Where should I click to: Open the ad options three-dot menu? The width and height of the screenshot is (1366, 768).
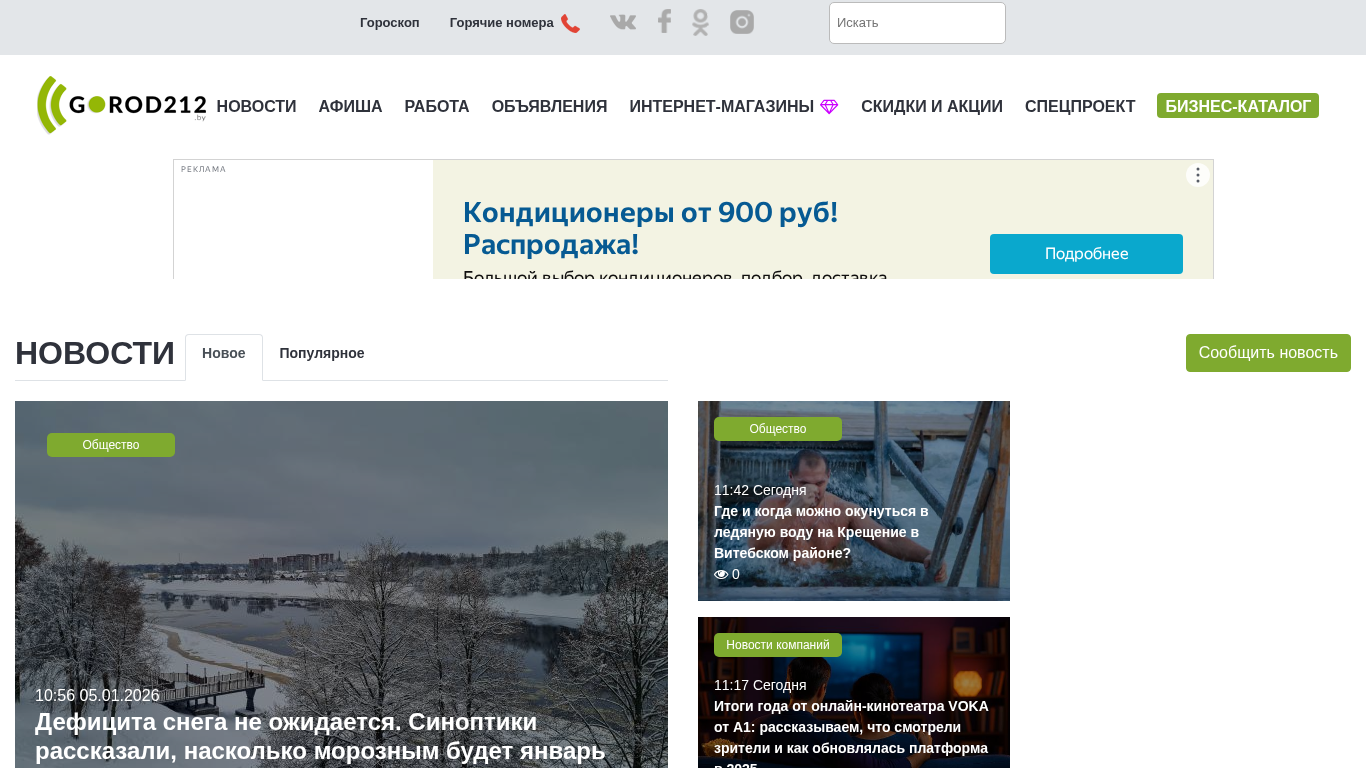pos(1198,175)
